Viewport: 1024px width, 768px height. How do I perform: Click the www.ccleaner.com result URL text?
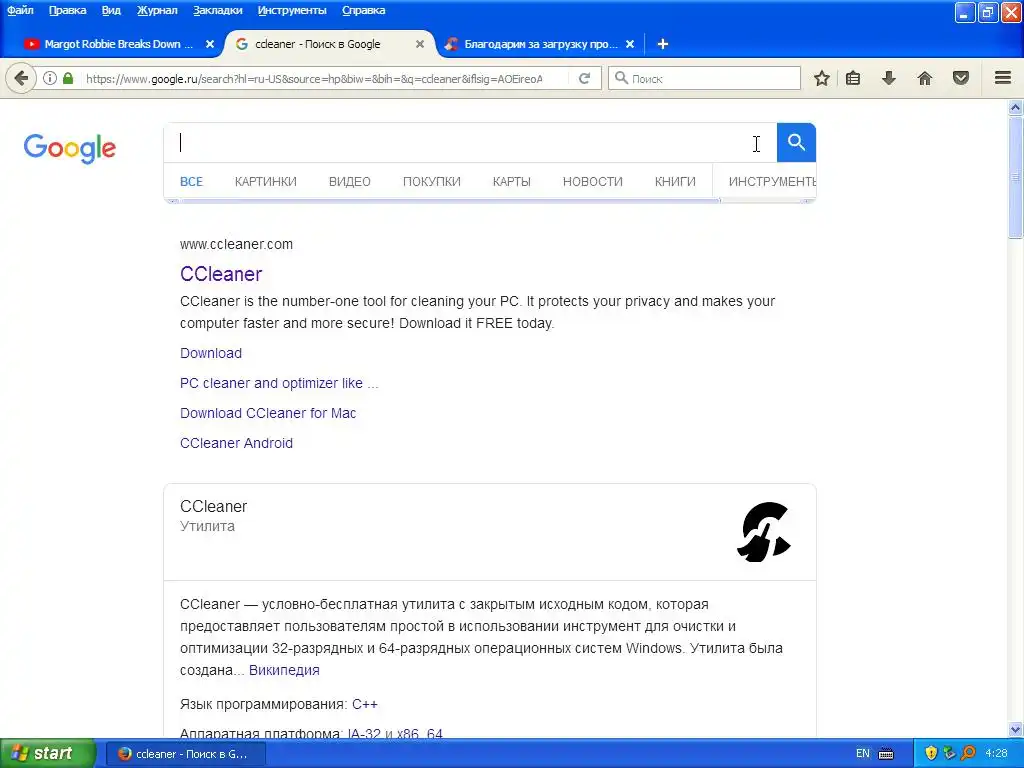click(x=236, y=244)
